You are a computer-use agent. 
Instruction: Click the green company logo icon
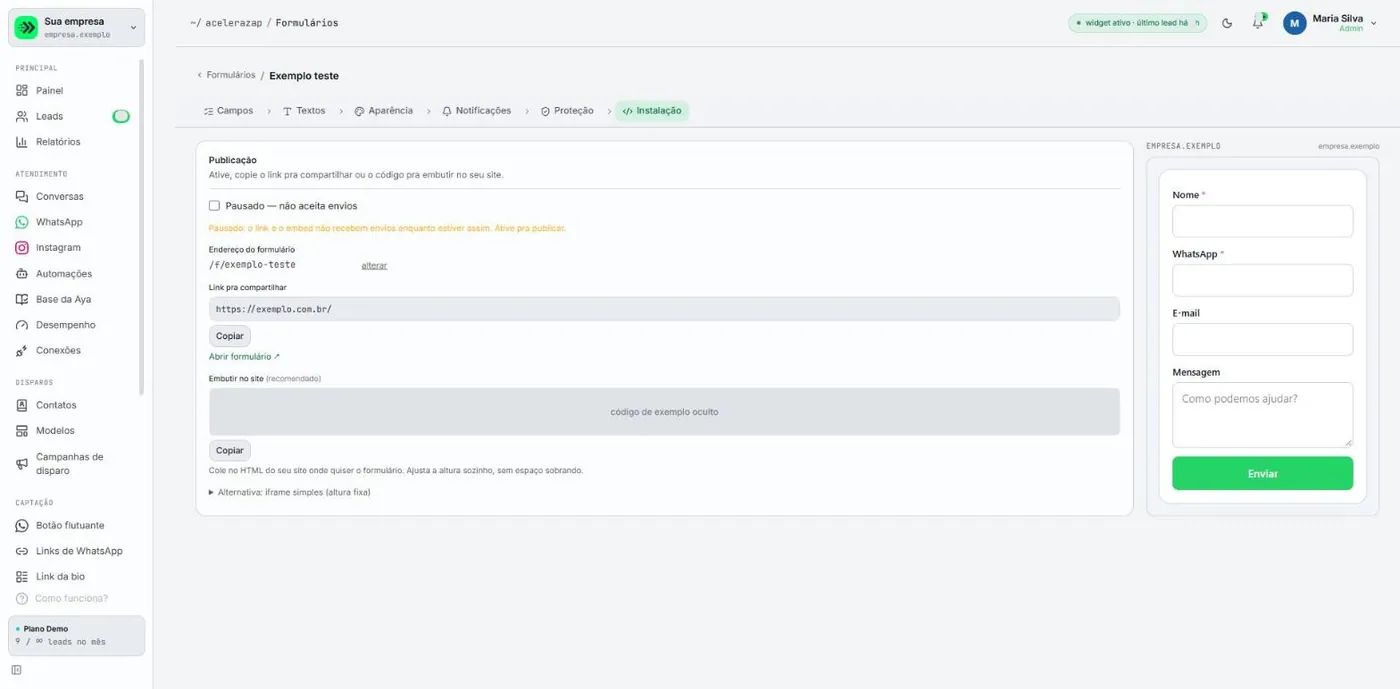point(26,27)
